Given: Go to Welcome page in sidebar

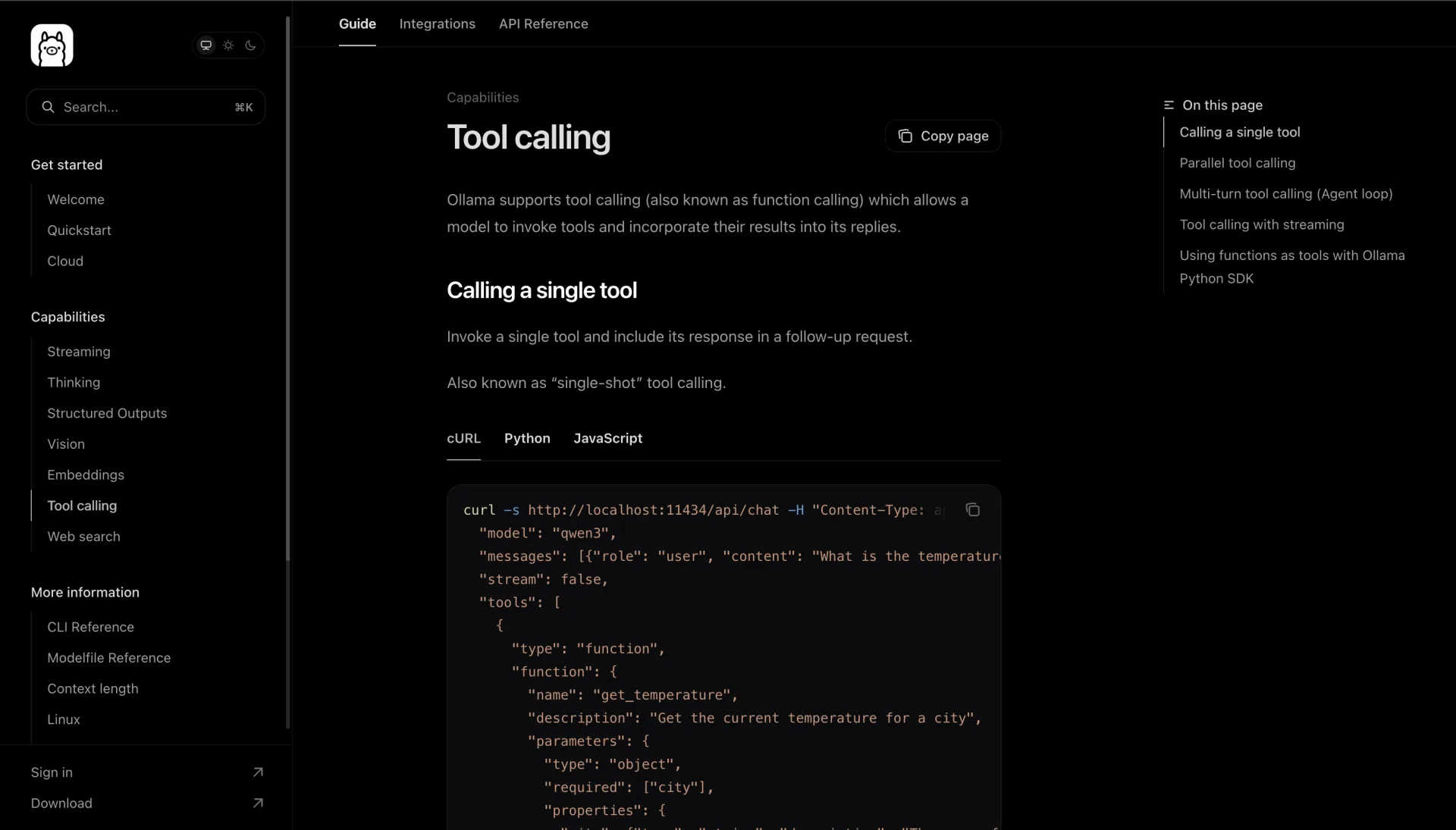Looking at the screenshot, I should pos(76,199).
